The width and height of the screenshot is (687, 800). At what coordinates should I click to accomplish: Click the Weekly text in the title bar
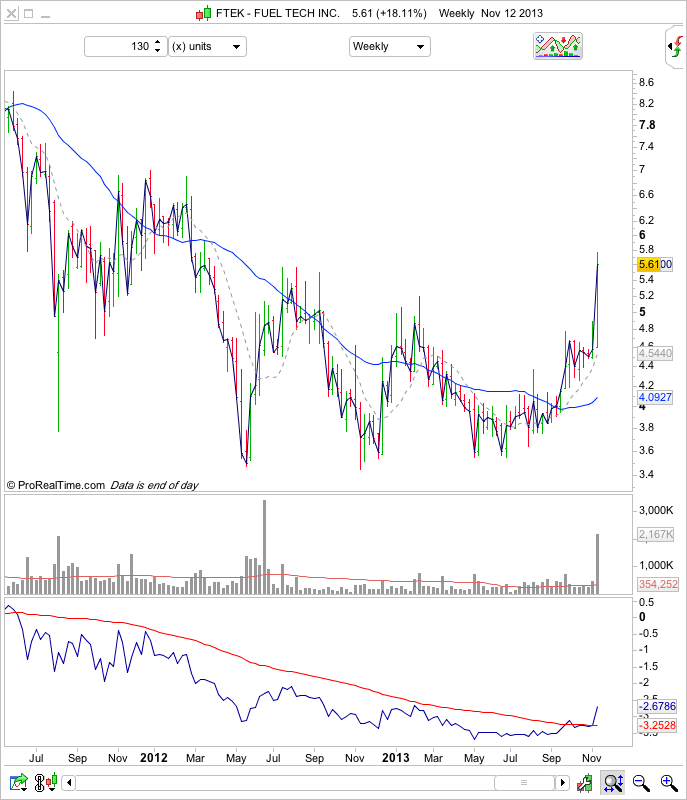pos(456,13)
